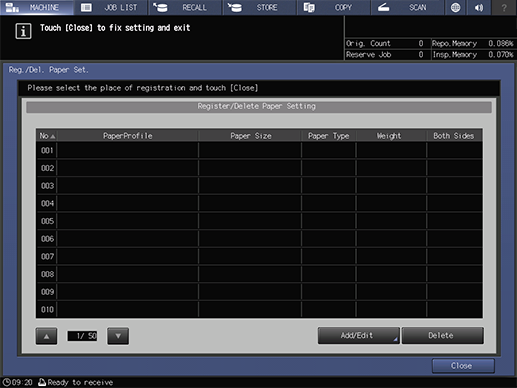Click the Register/Delete Paper Setting title bar
Viewport: 517px width, 388px height.
(x=259, y=107)
